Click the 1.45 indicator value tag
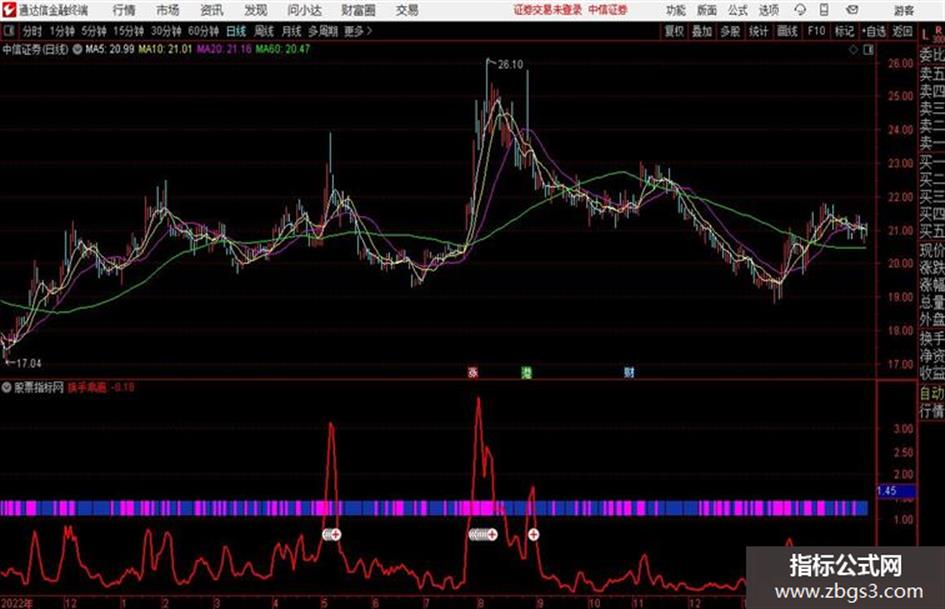 [x=896, y=491]
